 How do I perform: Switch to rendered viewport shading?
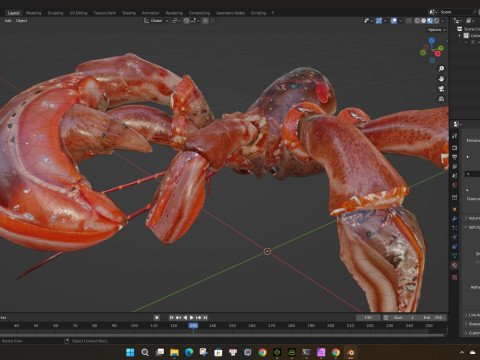point(436,21)
